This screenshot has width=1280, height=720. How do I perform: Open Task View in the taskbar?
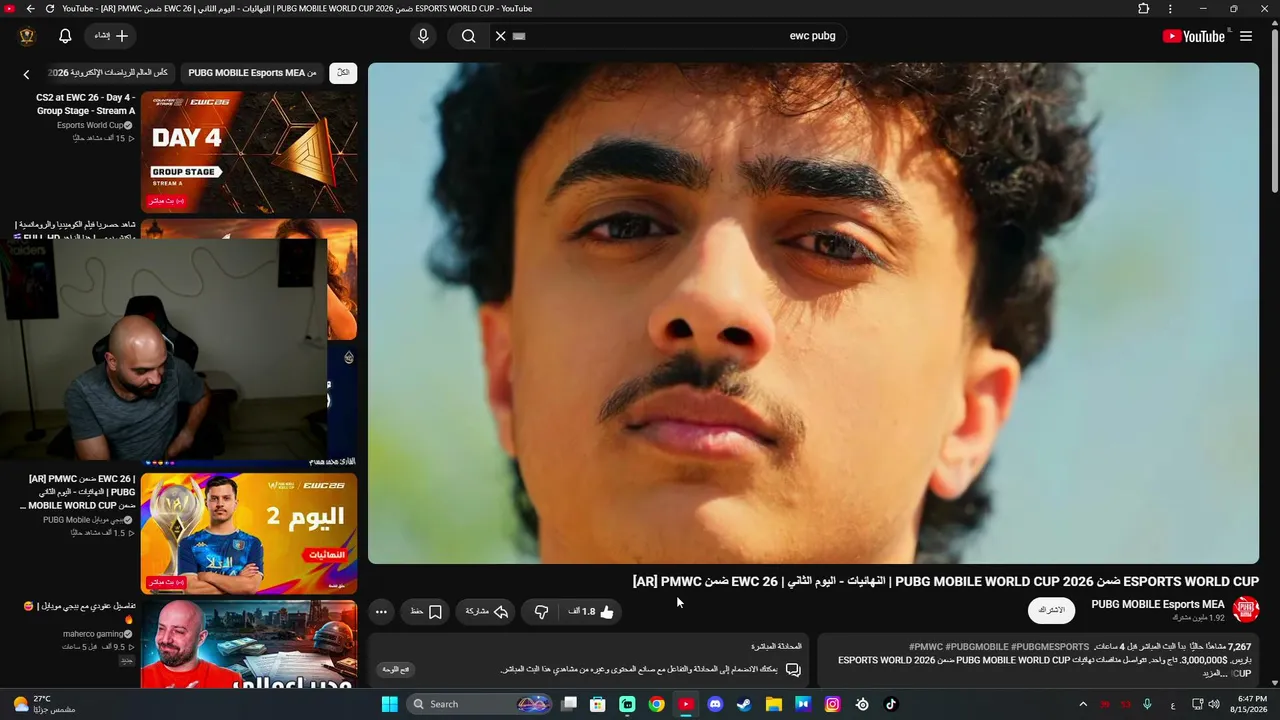[569, 704]
